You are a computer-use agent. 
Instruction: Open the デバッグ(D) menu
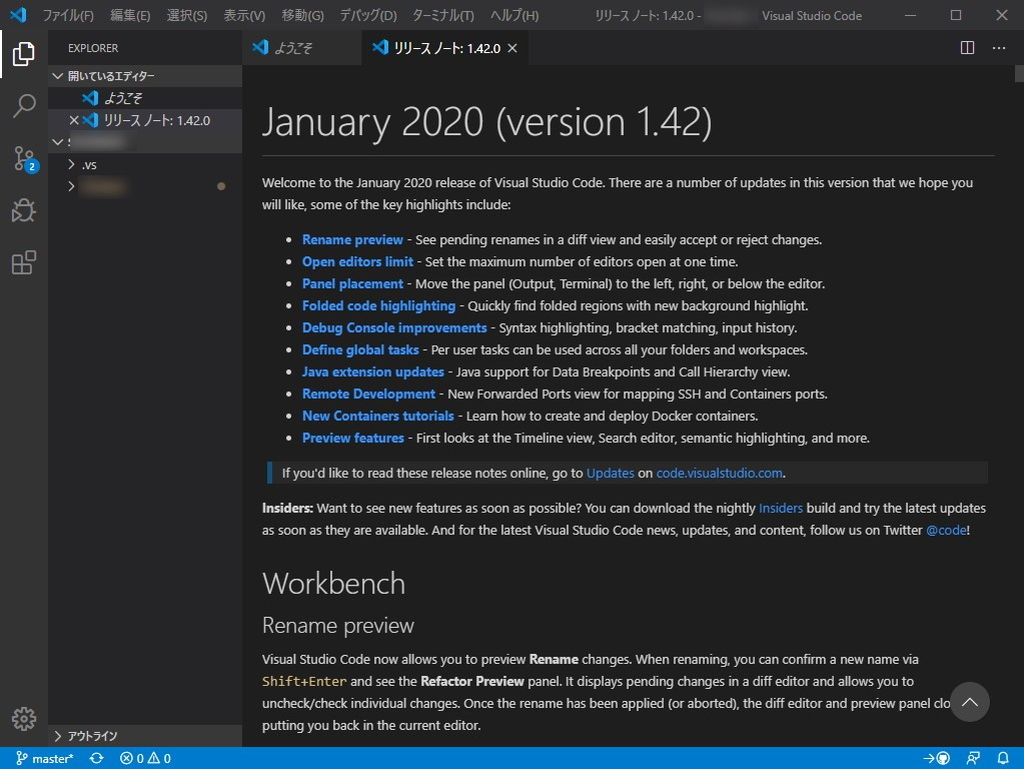pyautogui.click(x=368, y=15)
